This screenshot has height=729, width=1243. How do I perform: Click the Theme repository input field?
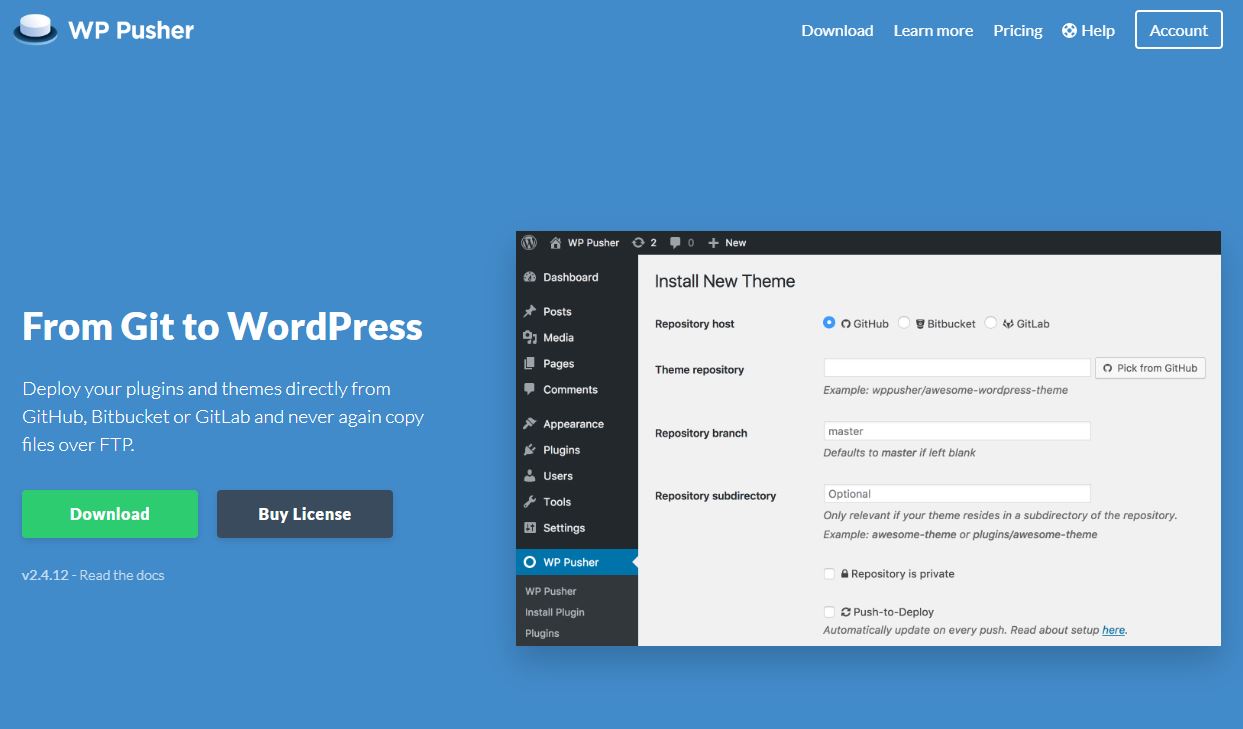957,368
